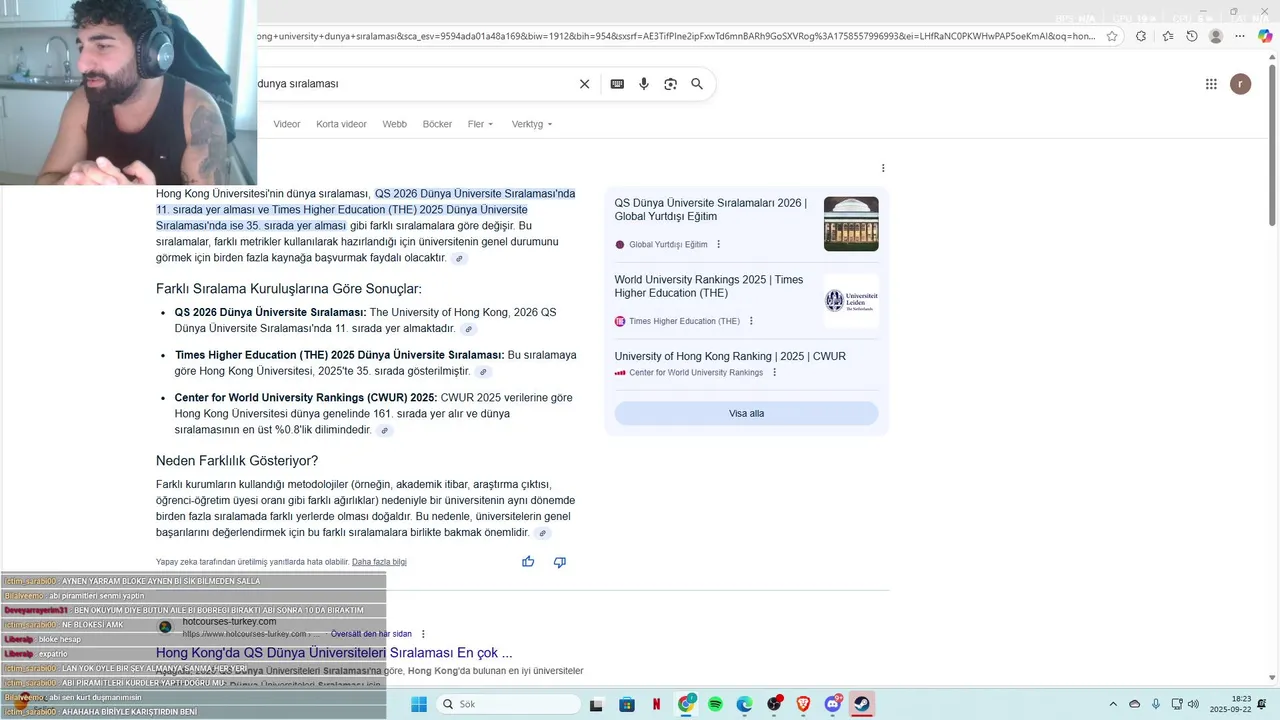
Task: Switch to the Webb search tab
Action: tap(394, 124)
